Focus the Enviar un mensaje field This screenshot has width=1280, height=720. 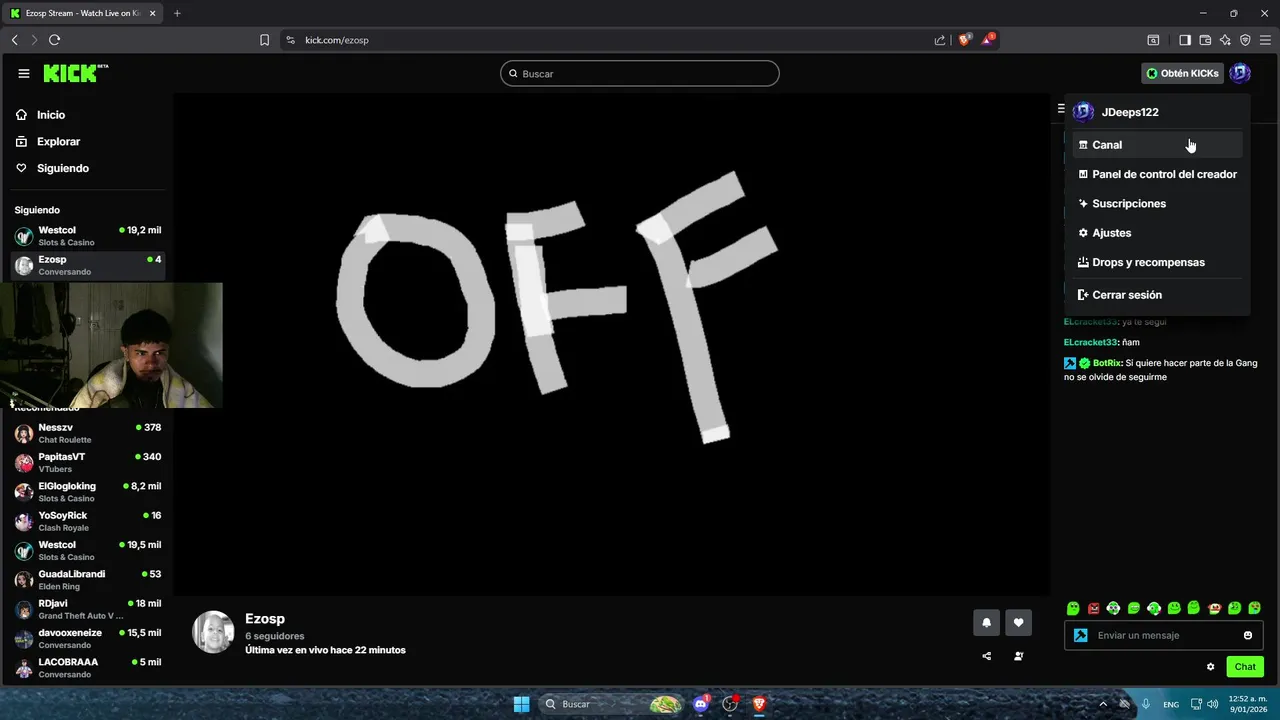1165,635
